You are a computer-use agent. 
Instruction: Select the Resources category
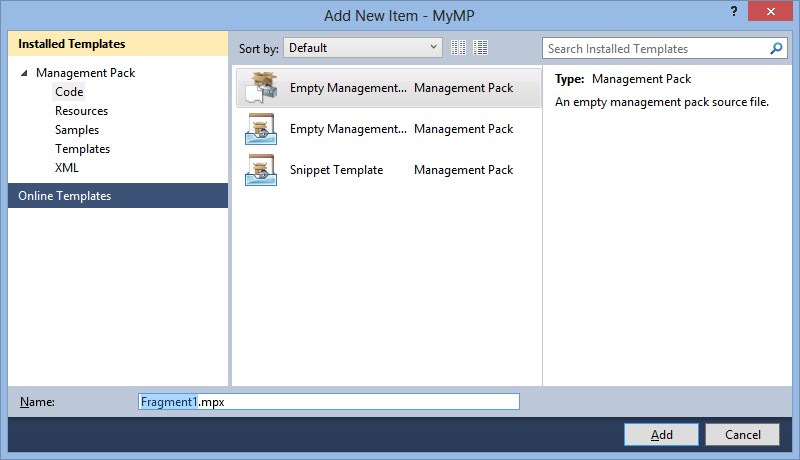[x=82, y=111]
